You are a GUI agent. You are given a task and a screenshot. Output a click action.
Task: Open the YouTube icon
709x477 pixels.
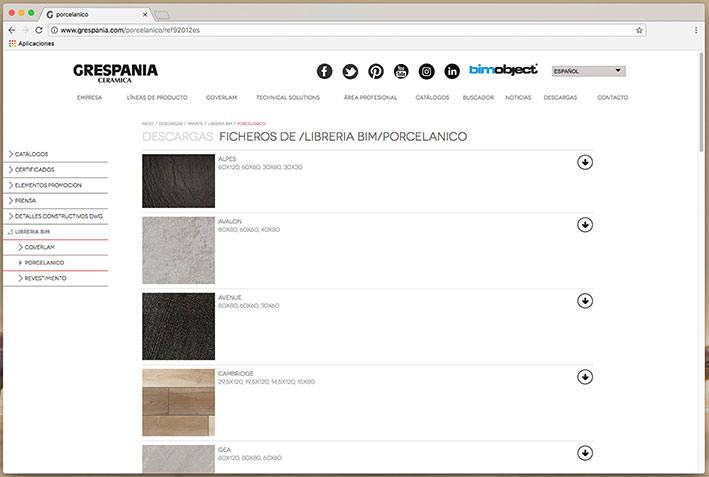tap(401, 71)
